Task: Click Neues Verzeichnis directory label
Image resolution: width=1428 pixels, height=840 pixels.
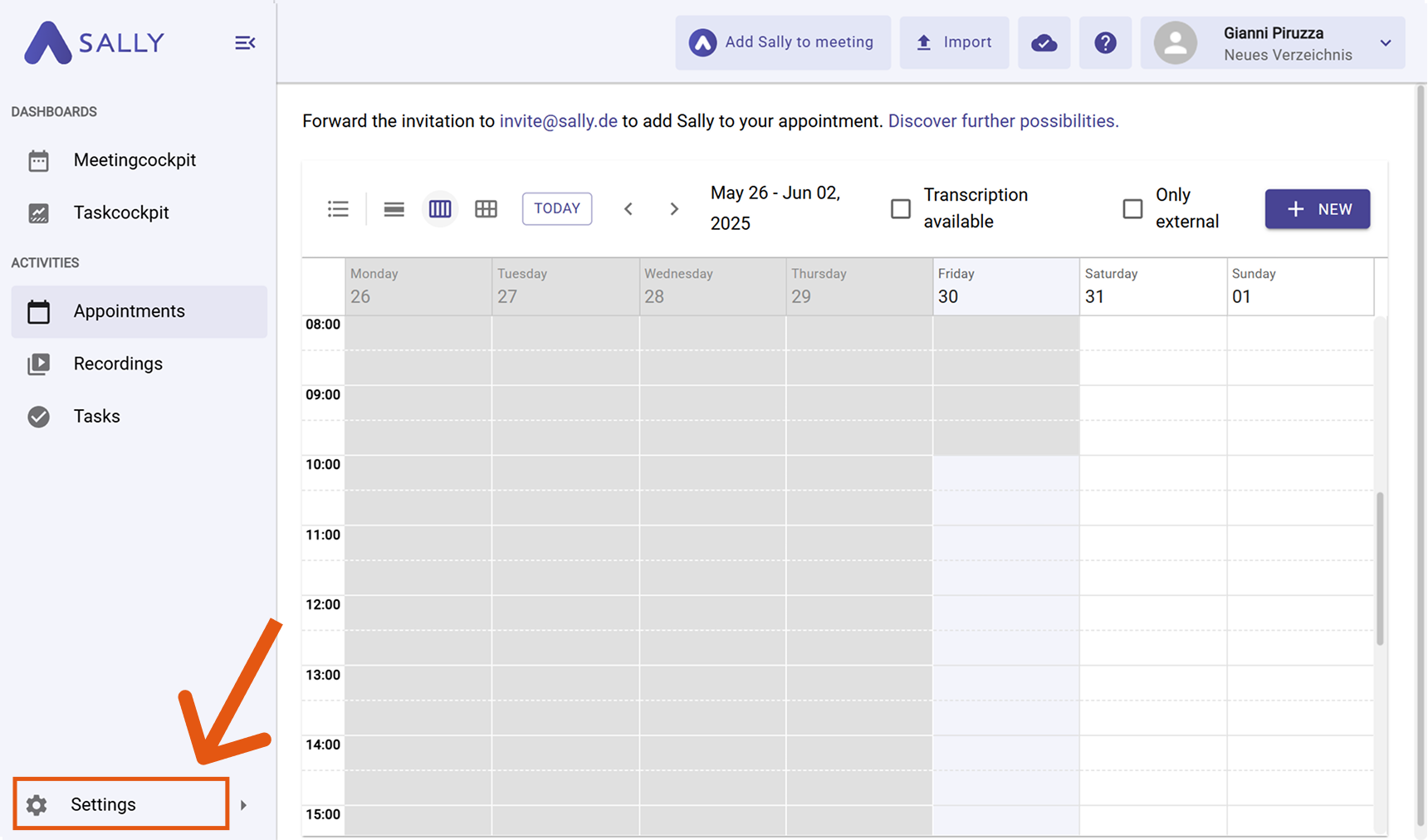Action: coord(1288,55)
